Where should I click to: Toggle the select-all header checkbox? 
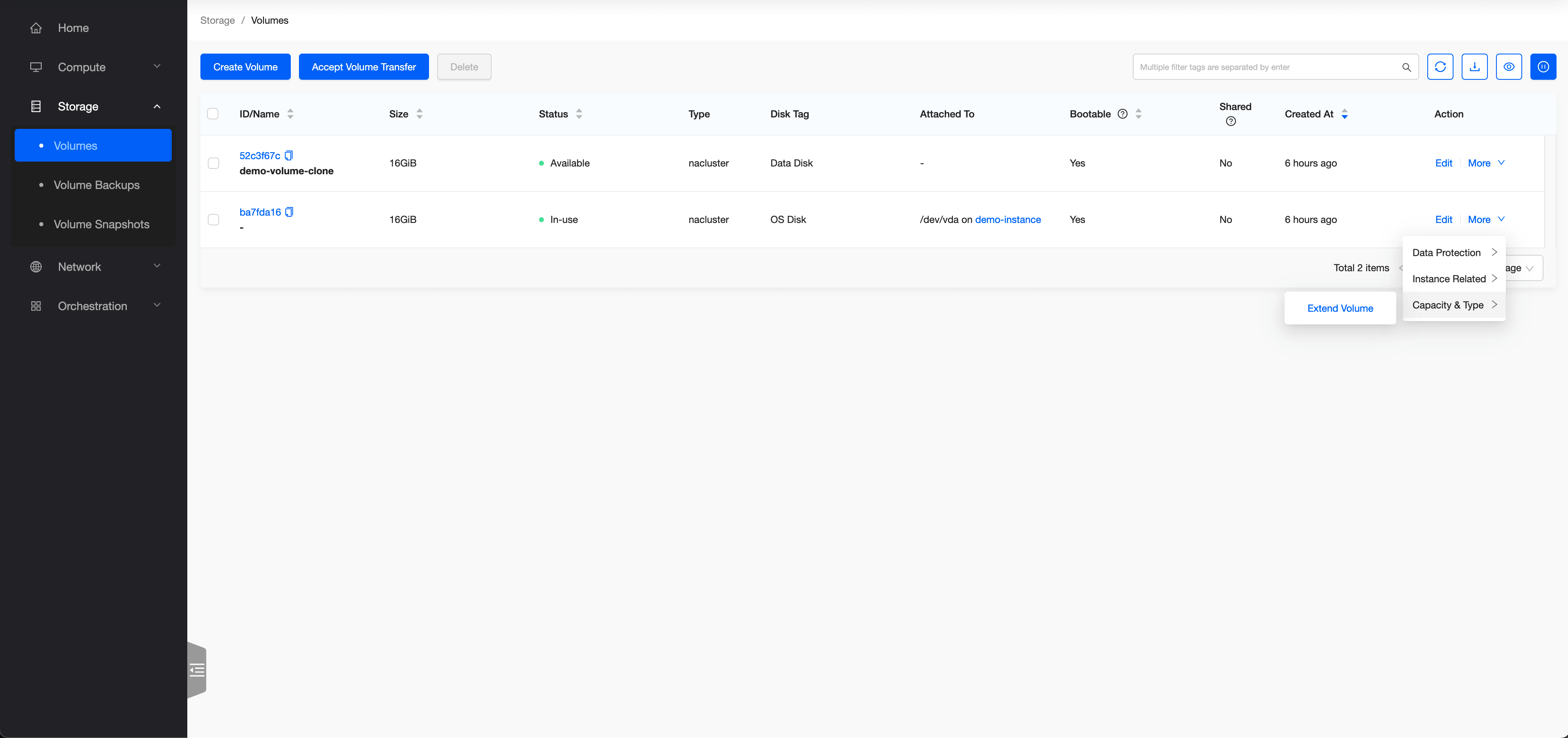click(213, 114)
